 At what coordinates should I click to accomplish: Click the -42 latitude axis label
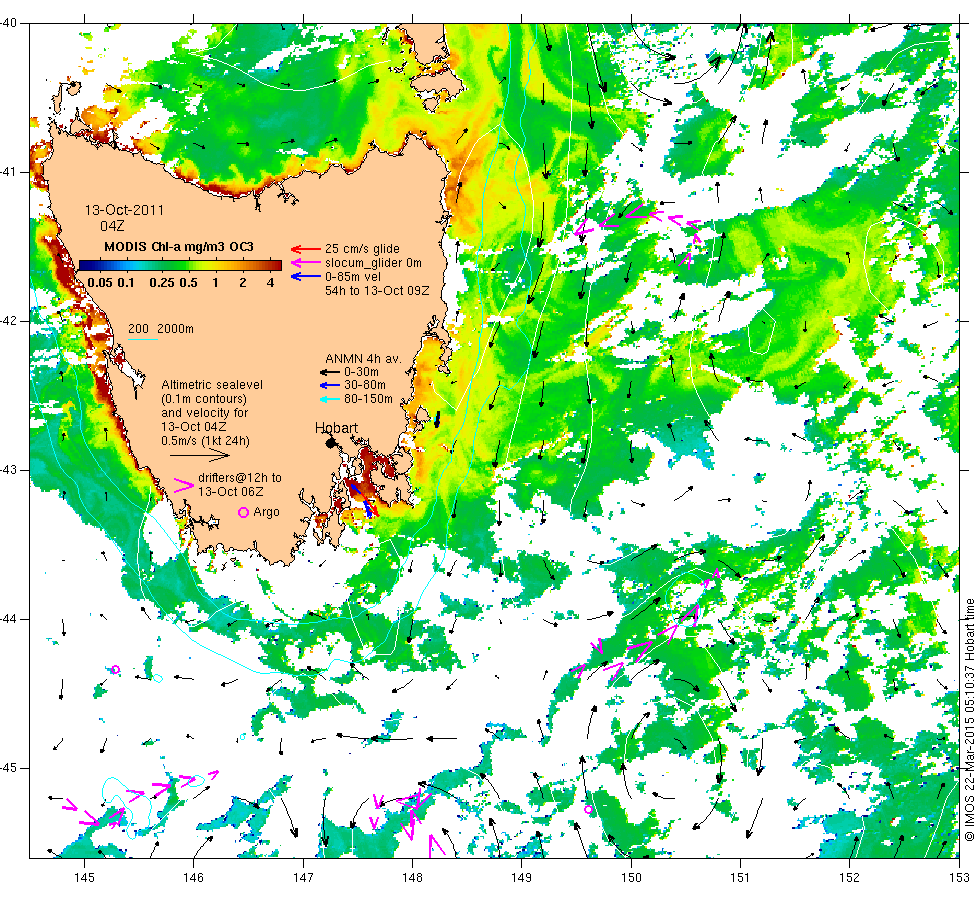9,321
